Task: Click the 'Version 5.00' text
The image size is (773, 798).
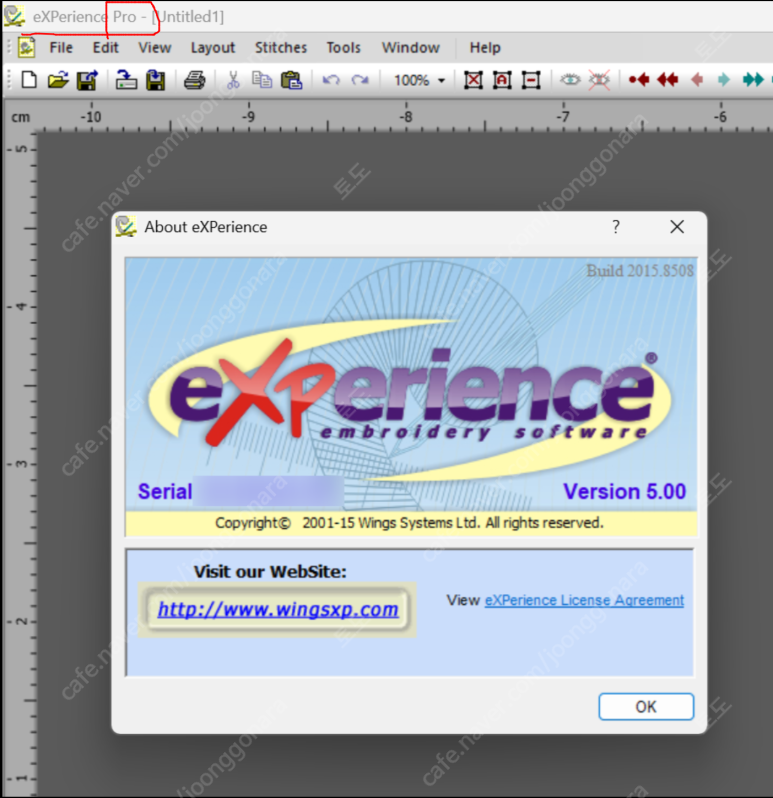Action: coord(624,492)
